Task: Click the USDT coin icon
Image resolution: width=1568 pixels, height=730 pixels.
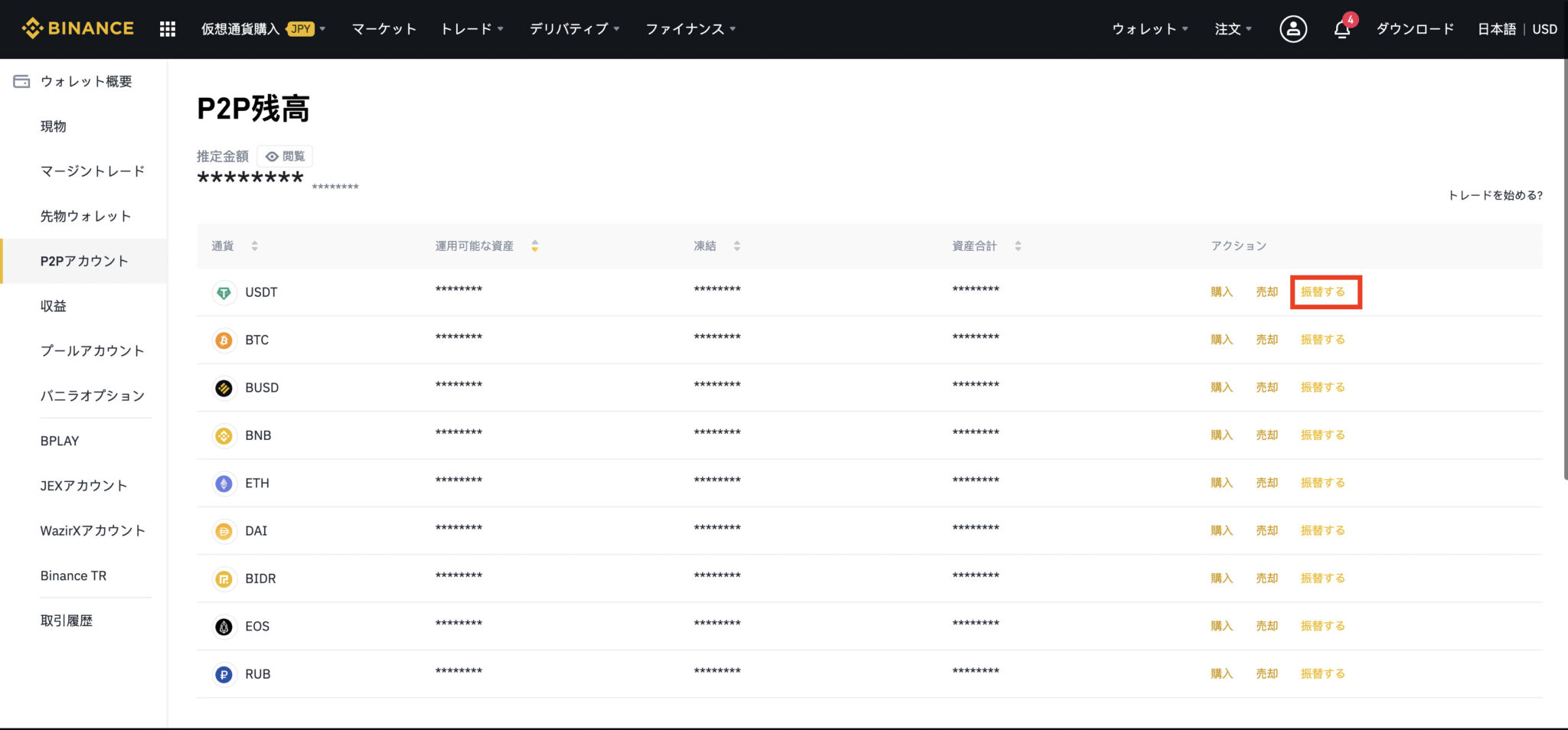Action: [224, 292]
